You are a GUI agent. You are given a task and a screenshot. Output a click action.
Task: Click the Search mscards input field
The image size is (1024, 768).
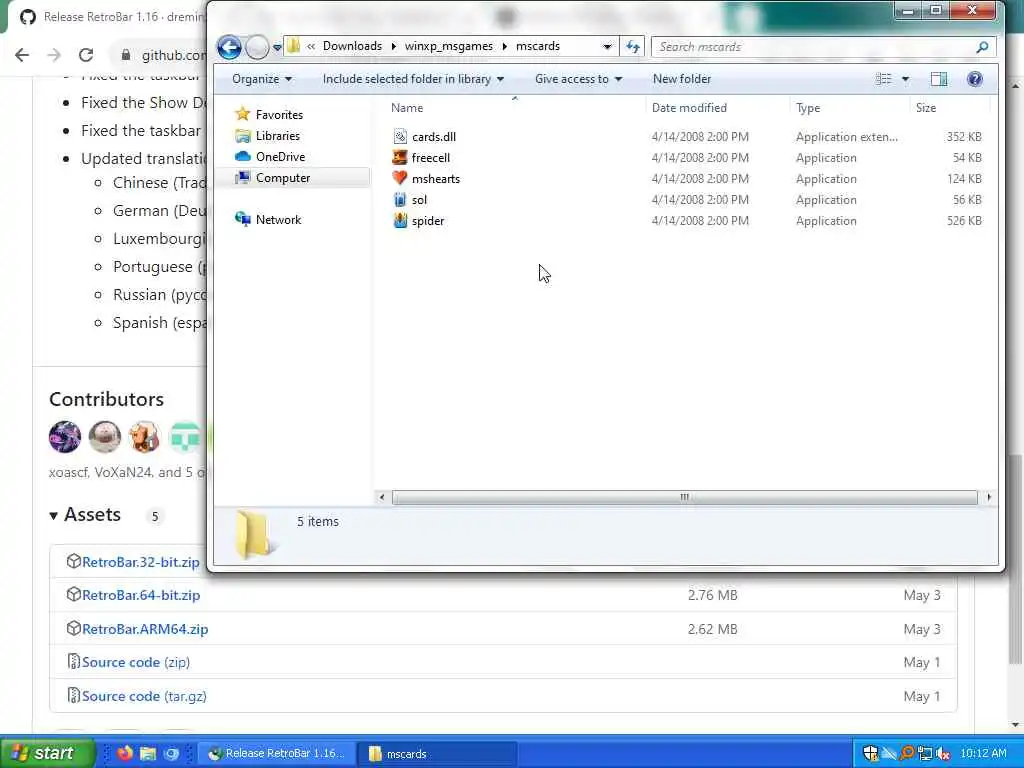(813, 46)
